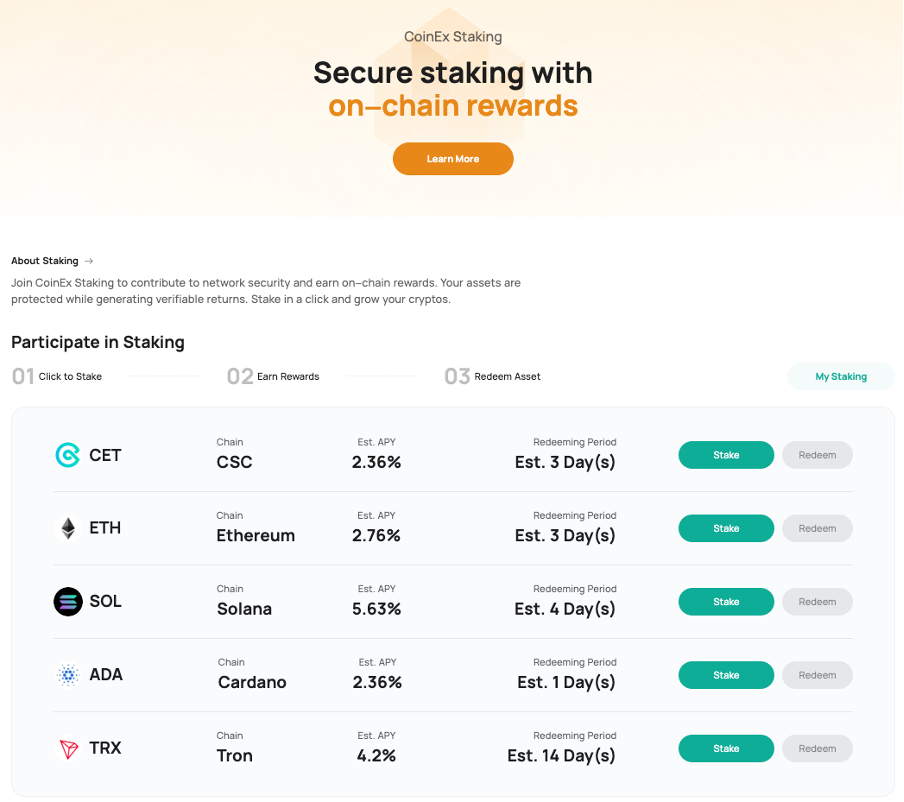The image size is (904, 802).
Task: Click the Cardano ADA icon
Action: click(68, 675)
